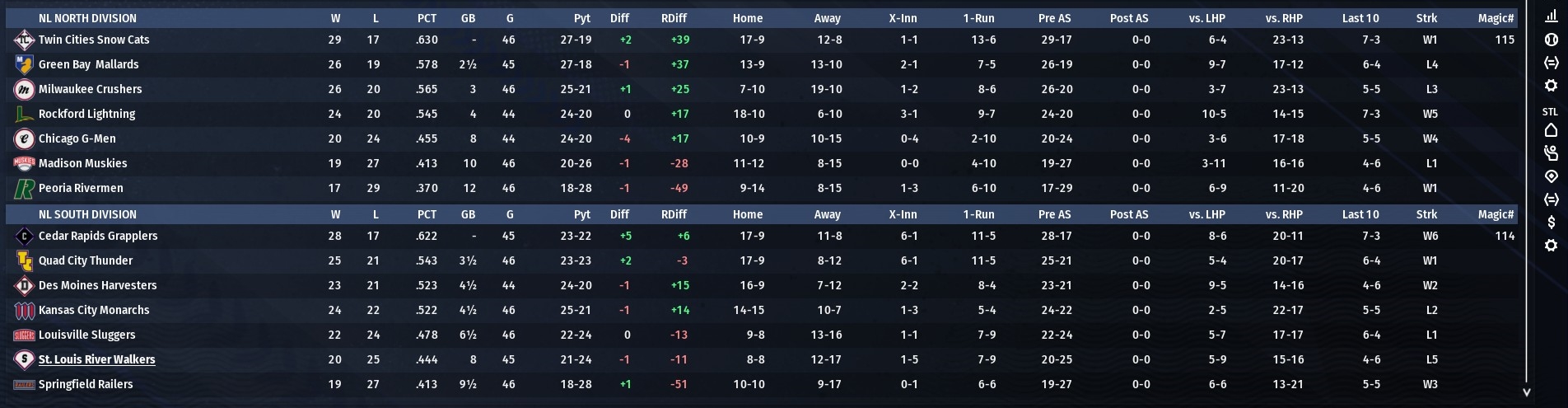
Task: Open the home icon below STL label
Action: tap(1551, 130)
